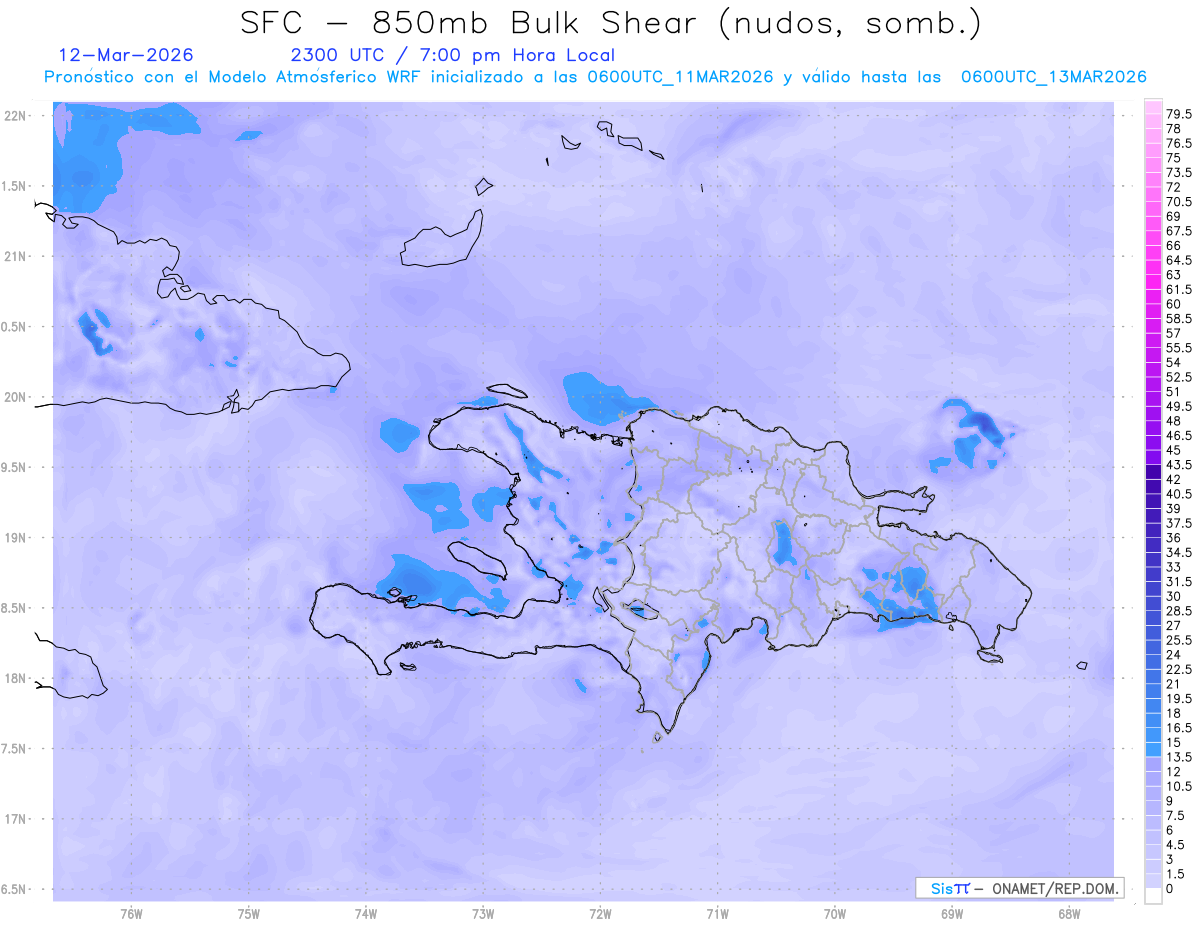Image resolution: width=1200 pixels, height=927 pixels.
Task: Click the '39' color bar value
Action: point(1174,509)
